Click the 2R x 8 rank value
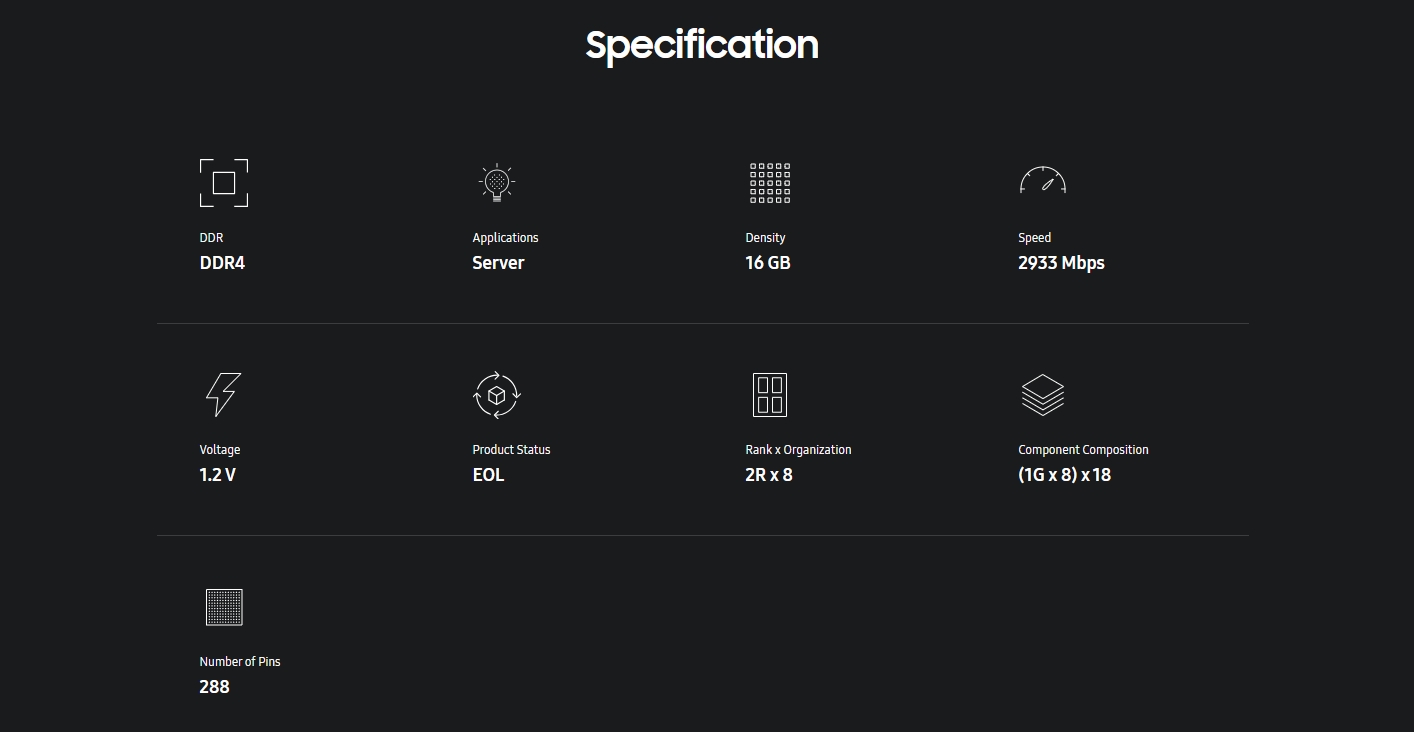 coord(769,475)
